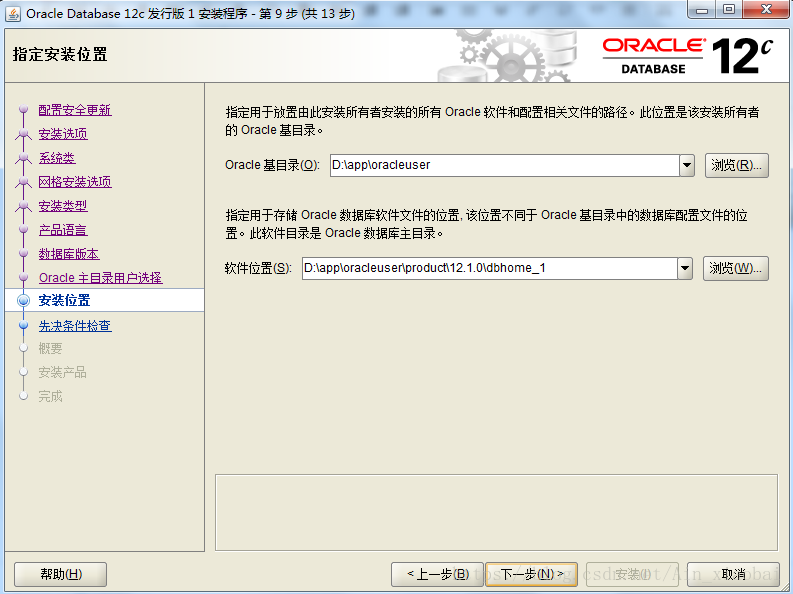
Task: Click the disabled 安装产品 step
Action: tap(62, 373)
